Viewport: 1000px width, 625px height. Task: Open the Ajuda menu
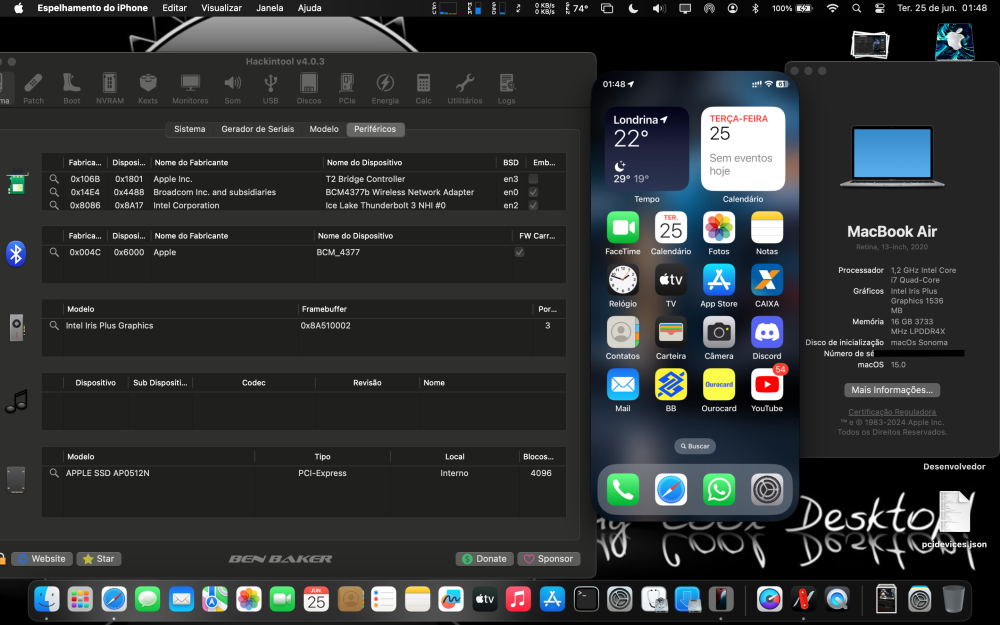(309, 8)
